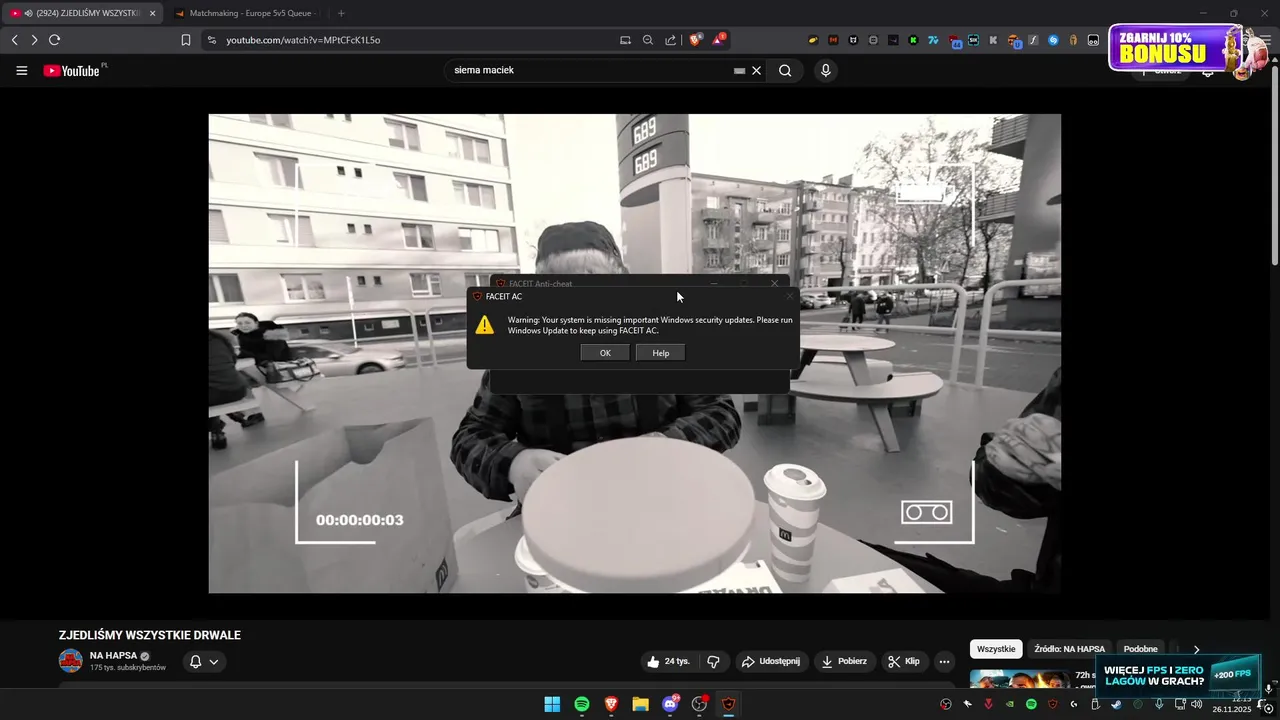Close the ZJEDLIŚMY WSZYSTKIE tab
This screenshot has height=720, width=1280.
[x=153, y=13]
